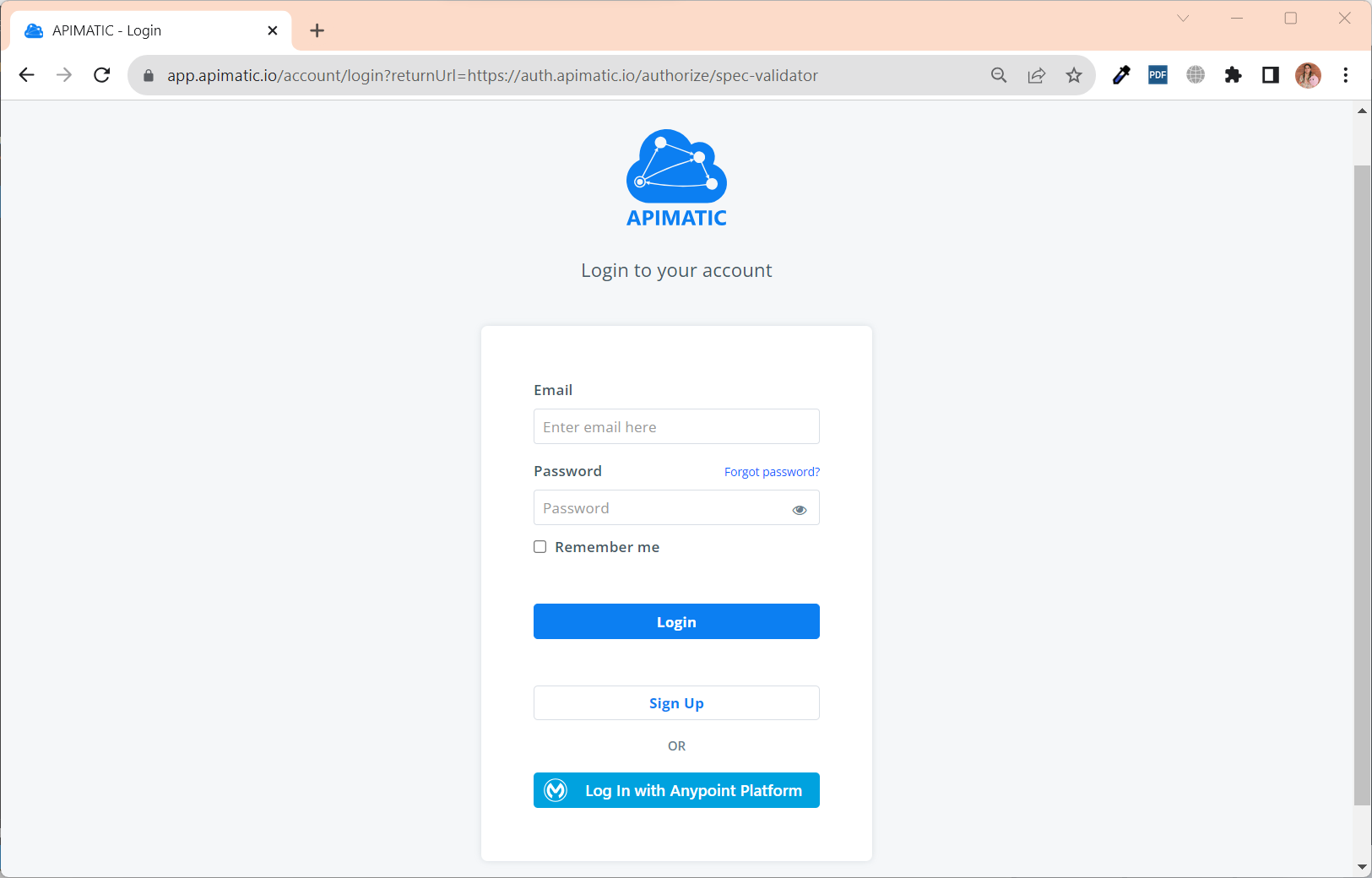
Task: Click the share page icon
Action: (1037, 75)
